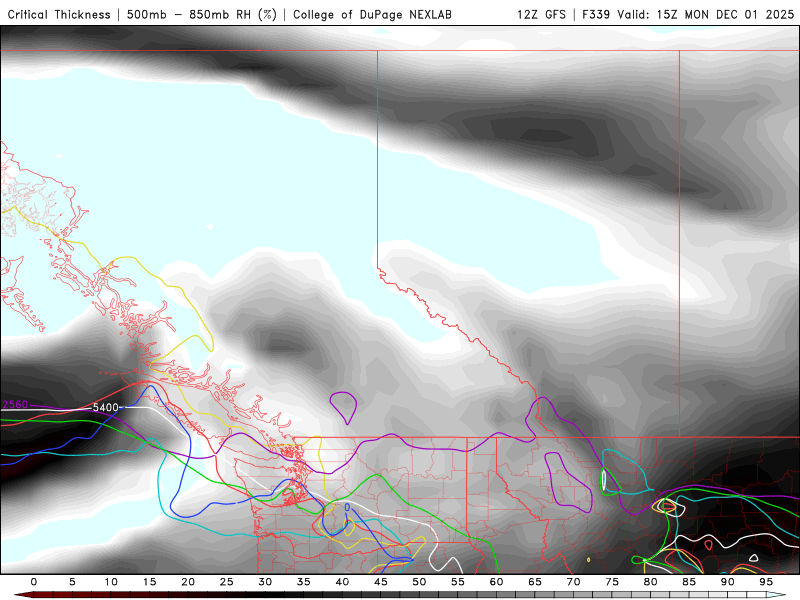Click the "500mb – 850mb RH (%)" header label
Image resolution: width=800 pixels, height=600 pixels.
202,14
